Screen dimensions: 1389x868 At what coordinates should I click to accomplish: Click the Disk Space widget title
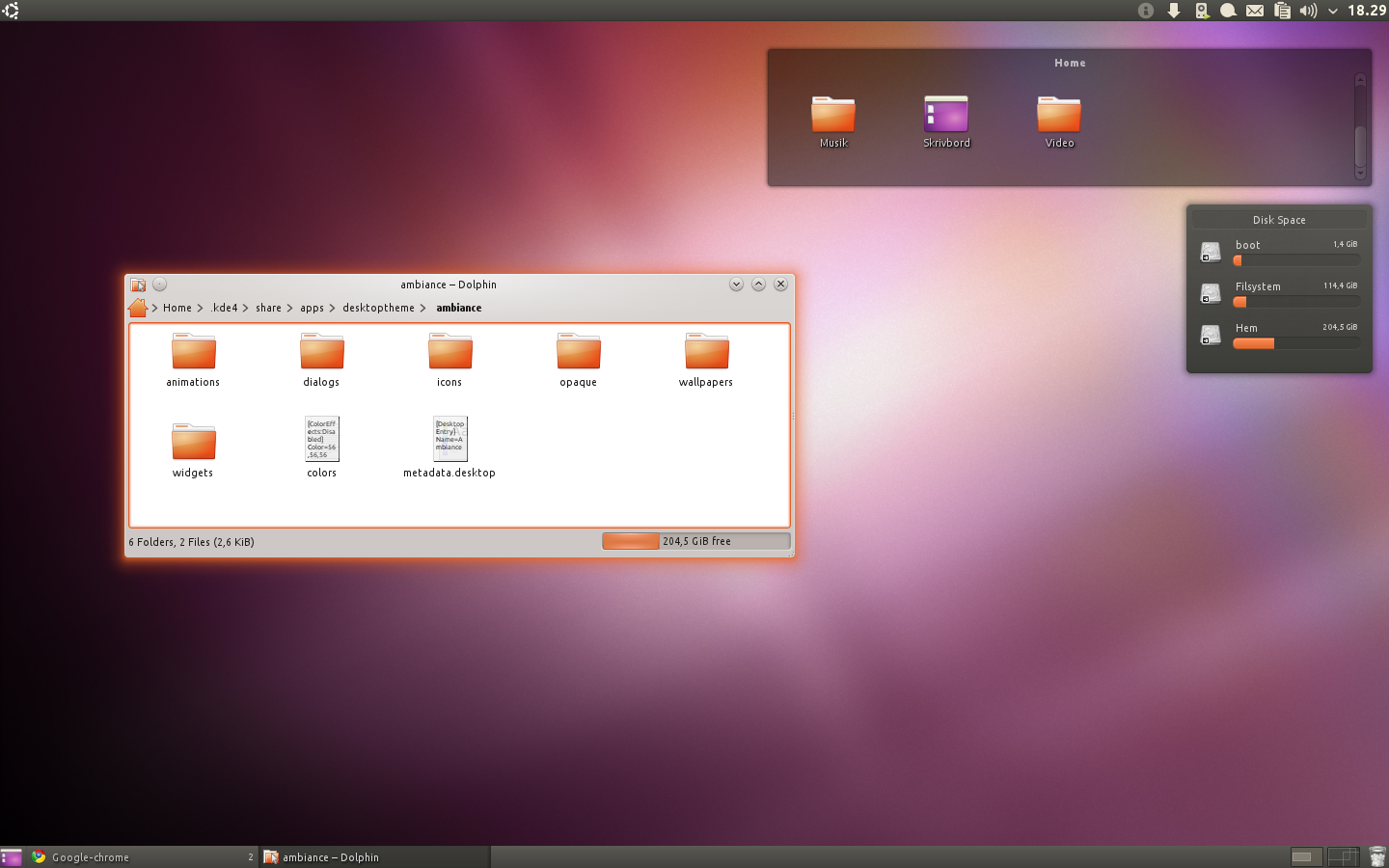coord(1279,220)
